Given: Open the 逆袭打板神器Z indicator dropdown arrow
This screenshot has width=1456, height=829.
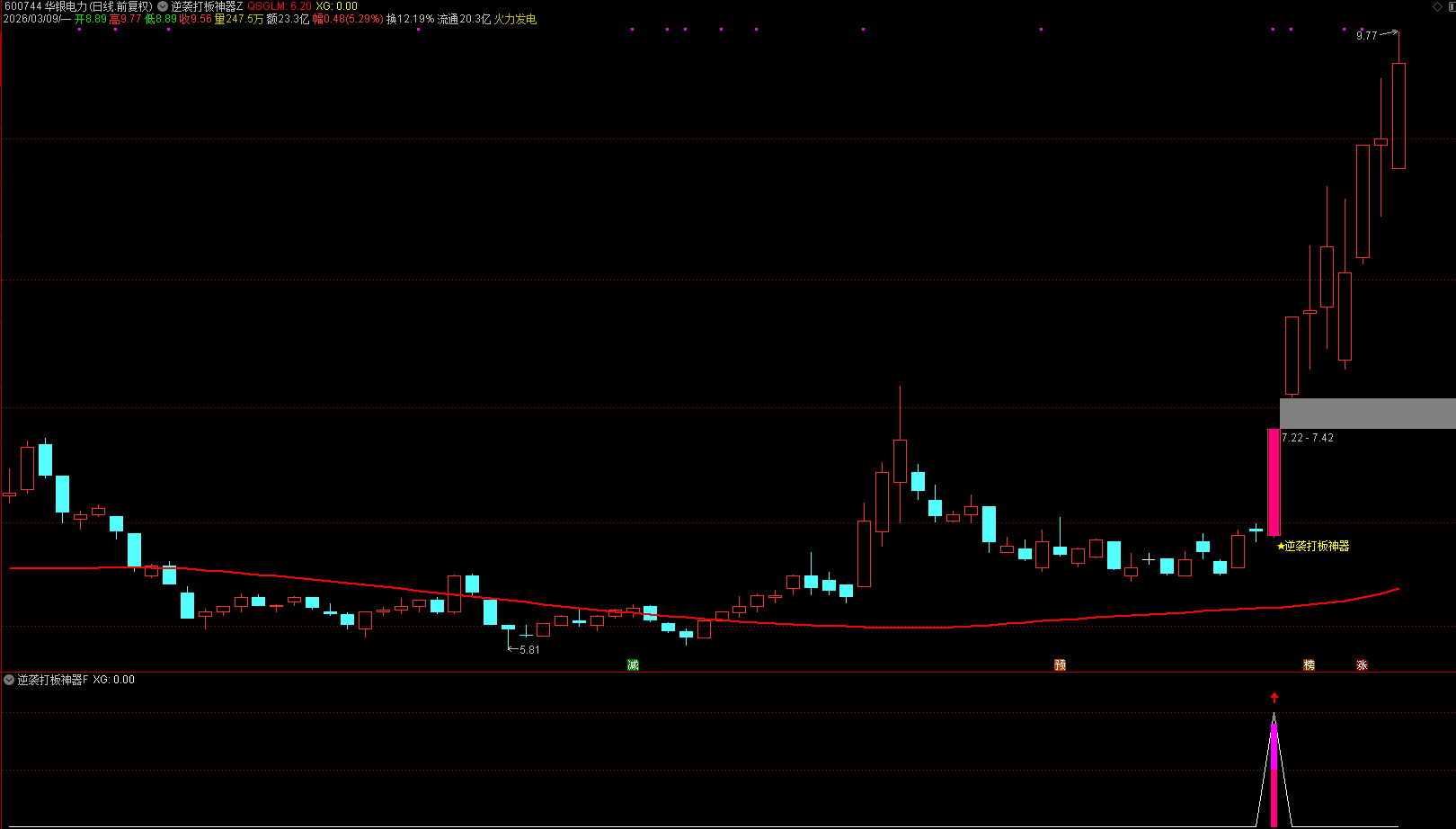Looking at the screenshot, I should point(163,6).
